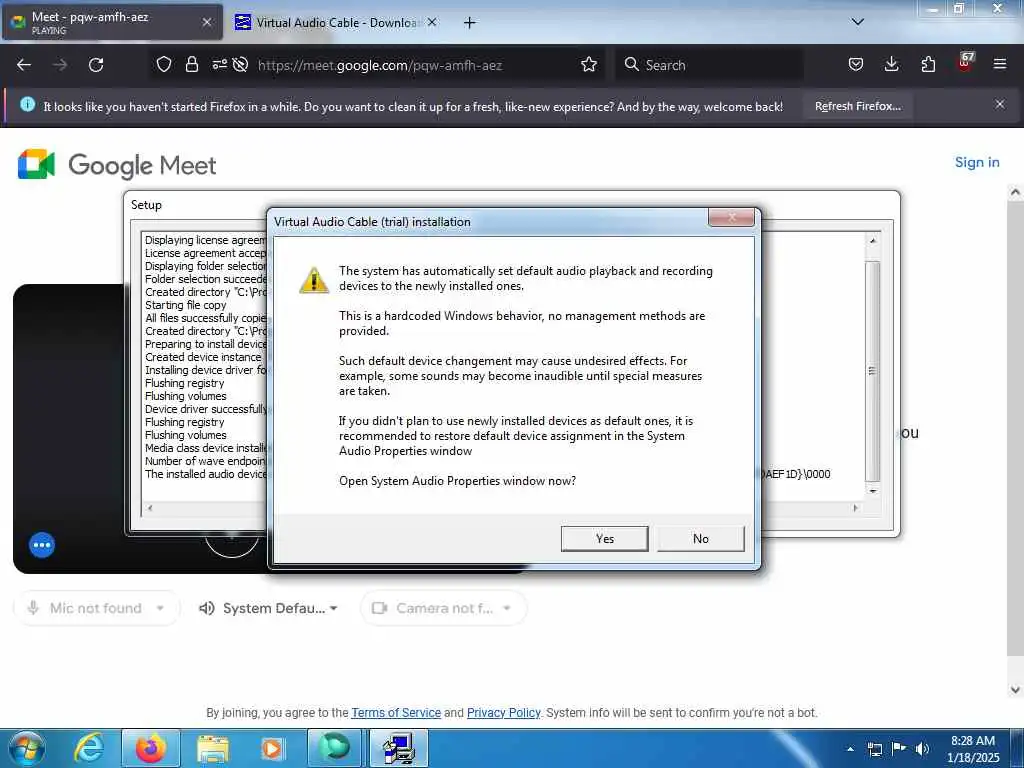The height and width of the screenshot is (768, 1024).
Task: Open the Camera not found dropdown
Action: tap(443, 608)
